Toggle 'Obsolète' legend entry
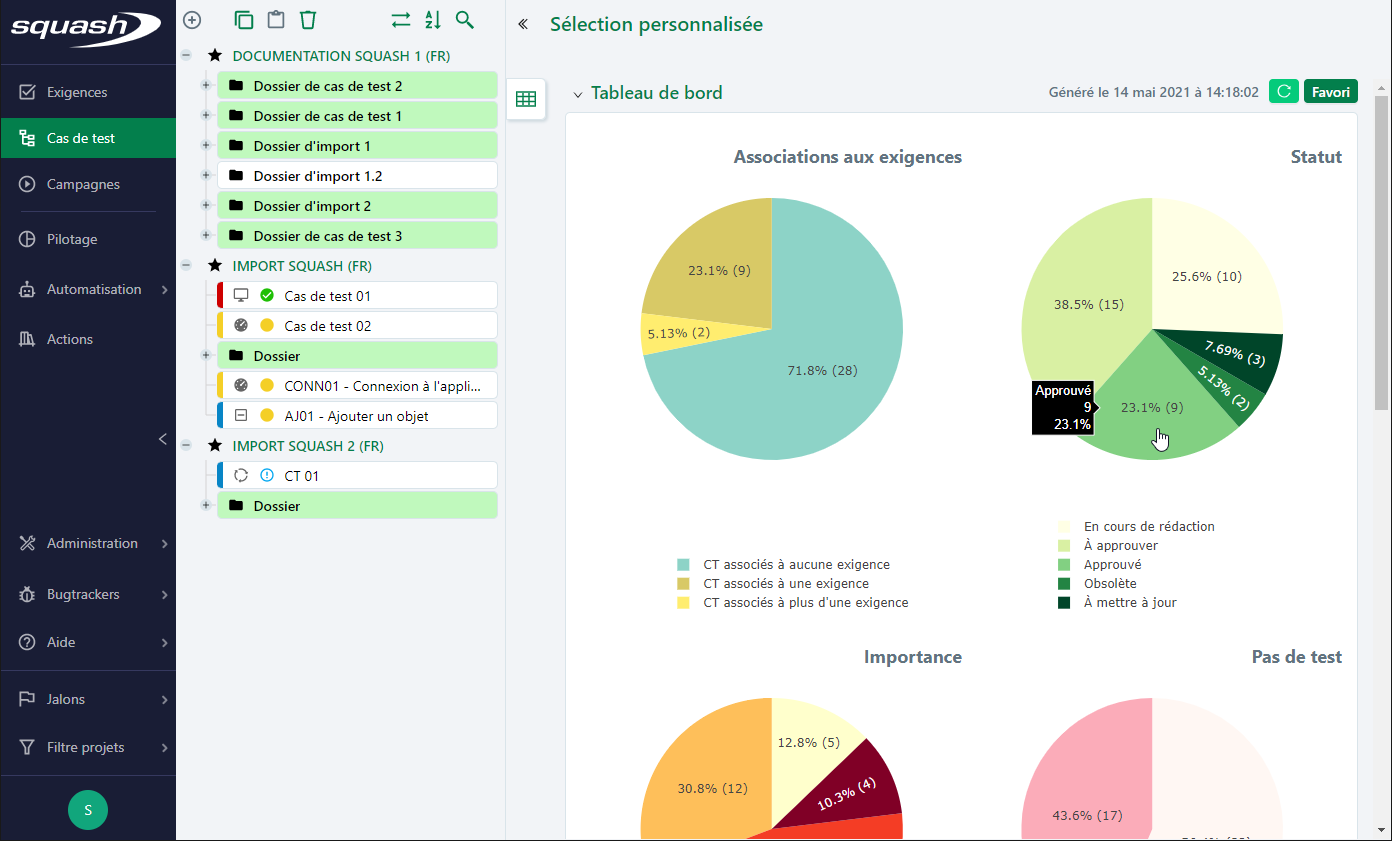The image size is (1392, 841). (x=1109, y=584)
